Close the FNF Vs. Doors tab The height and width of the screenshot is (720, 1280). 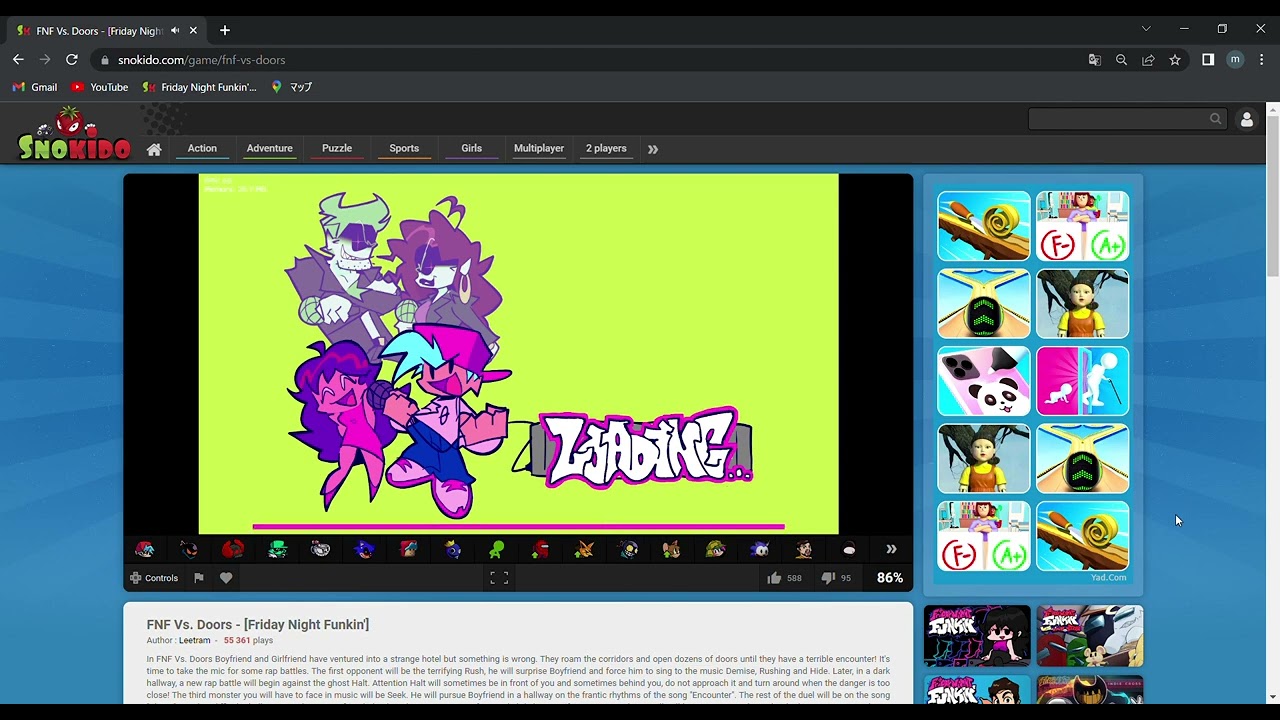(x=193, y=31)
